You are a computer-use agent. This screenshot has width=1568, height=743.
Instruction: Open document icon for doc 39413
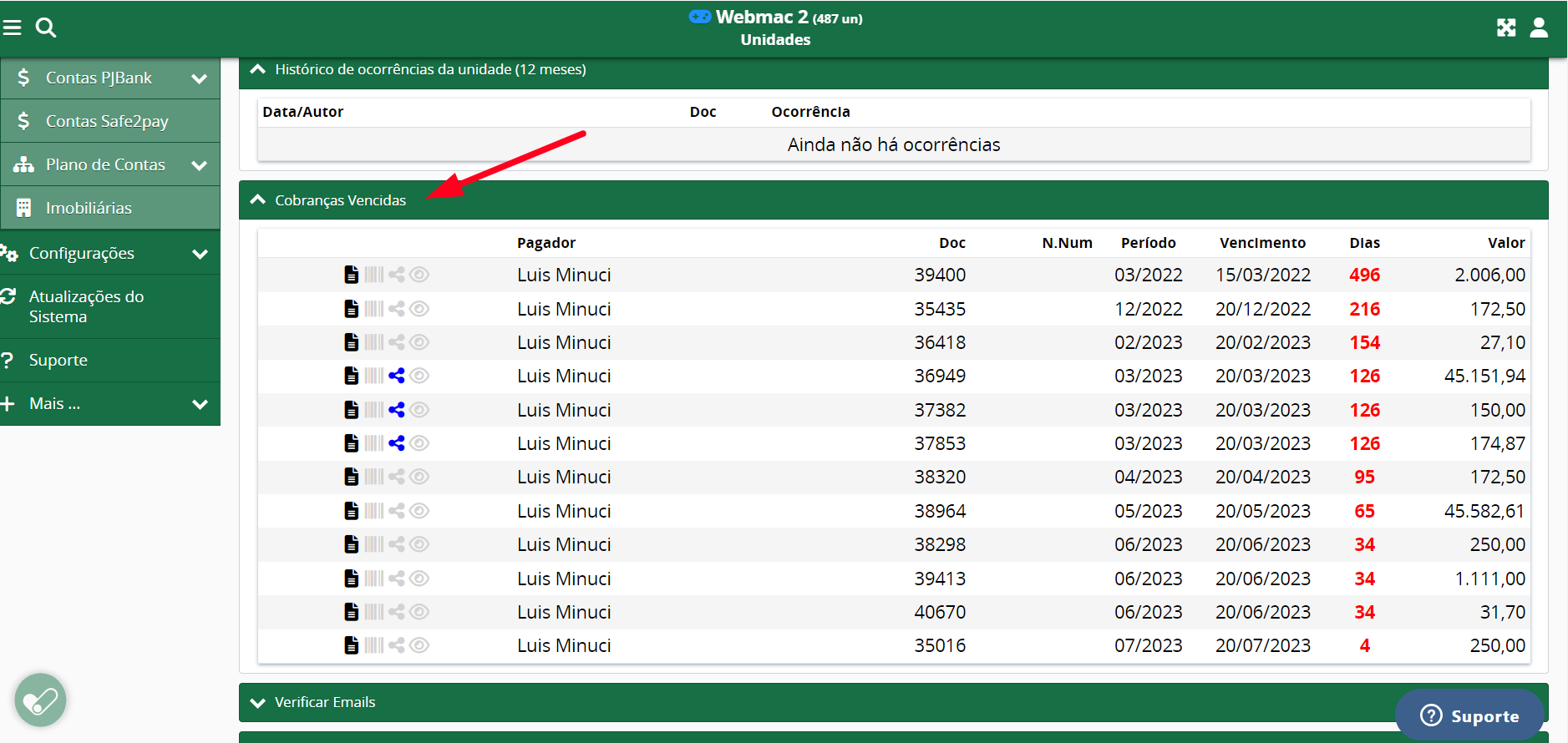[352, 579]
